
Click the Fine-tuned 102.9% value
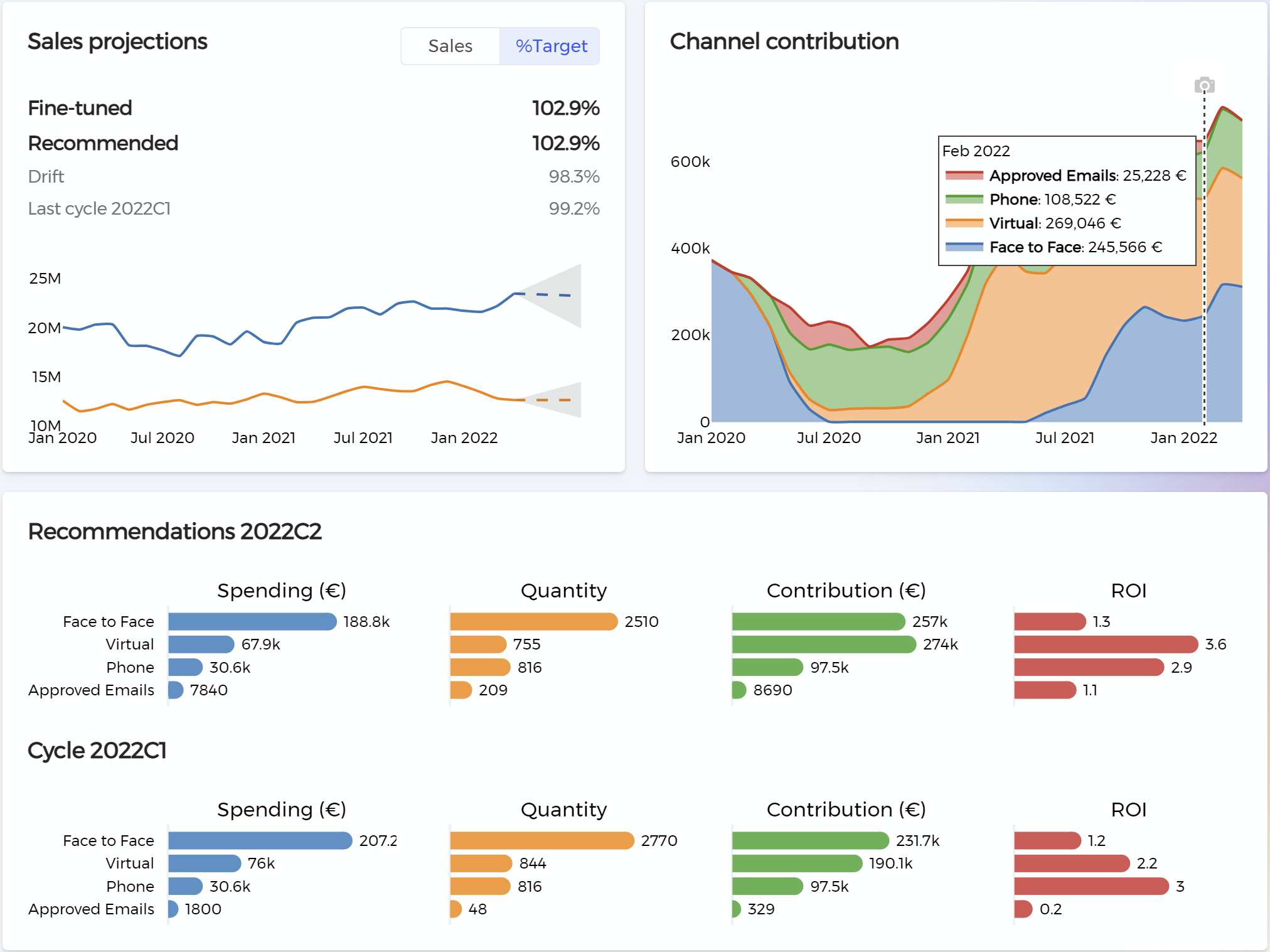pyautogui.click(x=565, y=108)
